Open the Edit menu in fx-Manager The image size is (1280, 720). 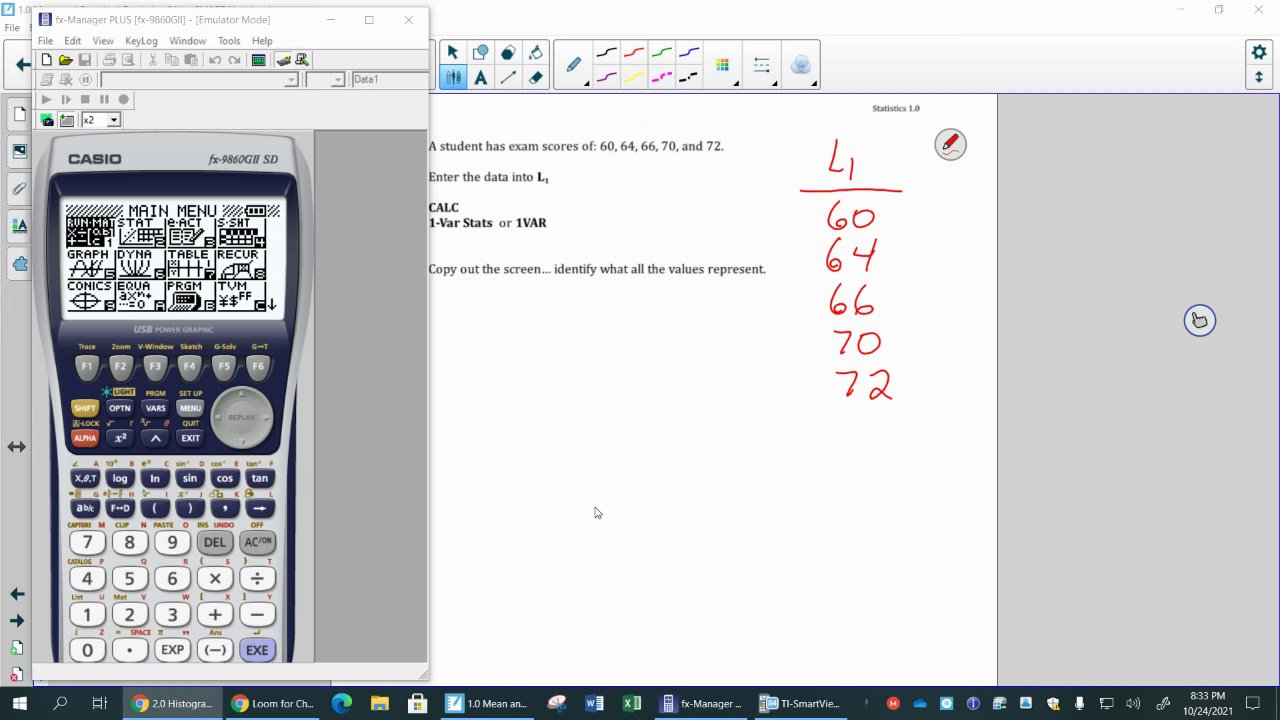(73, 41)
